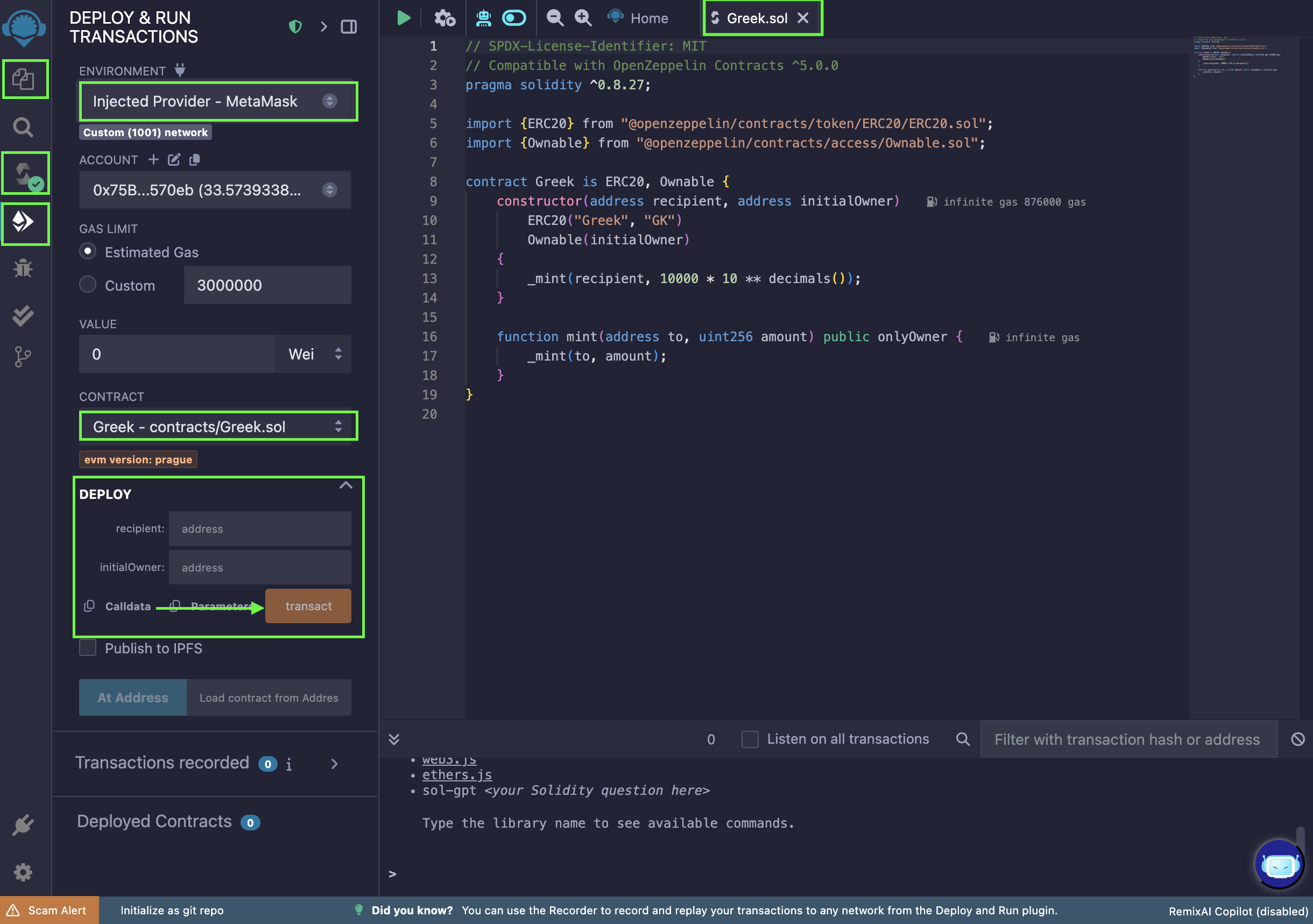Click the sign message edit icon
This screenshot has height=924, width=1313.
(174, 159)
